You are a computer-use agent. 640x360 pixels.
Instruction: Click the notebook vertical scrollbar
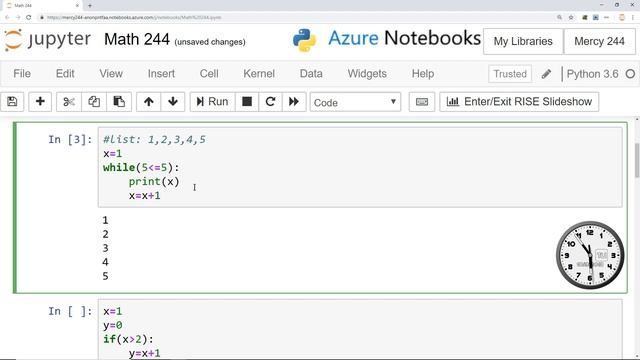click(637, 160)
